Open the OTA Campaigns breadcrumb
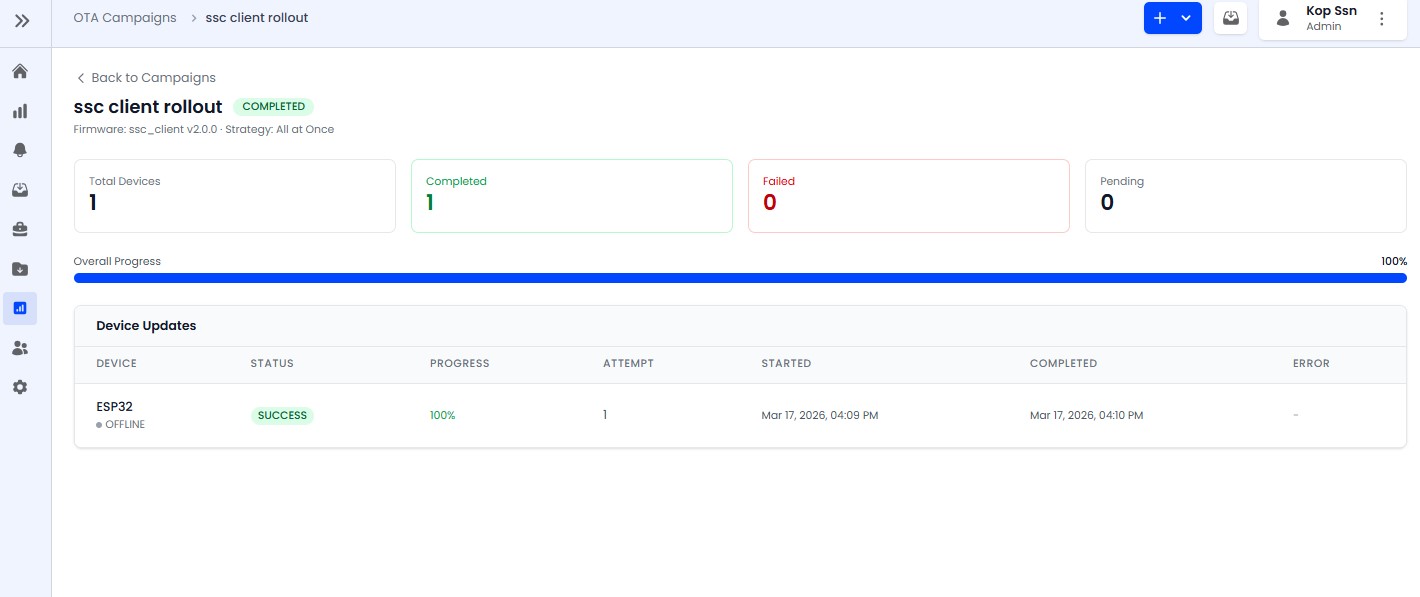This screenshot has width=1420, height=597. 125,17
